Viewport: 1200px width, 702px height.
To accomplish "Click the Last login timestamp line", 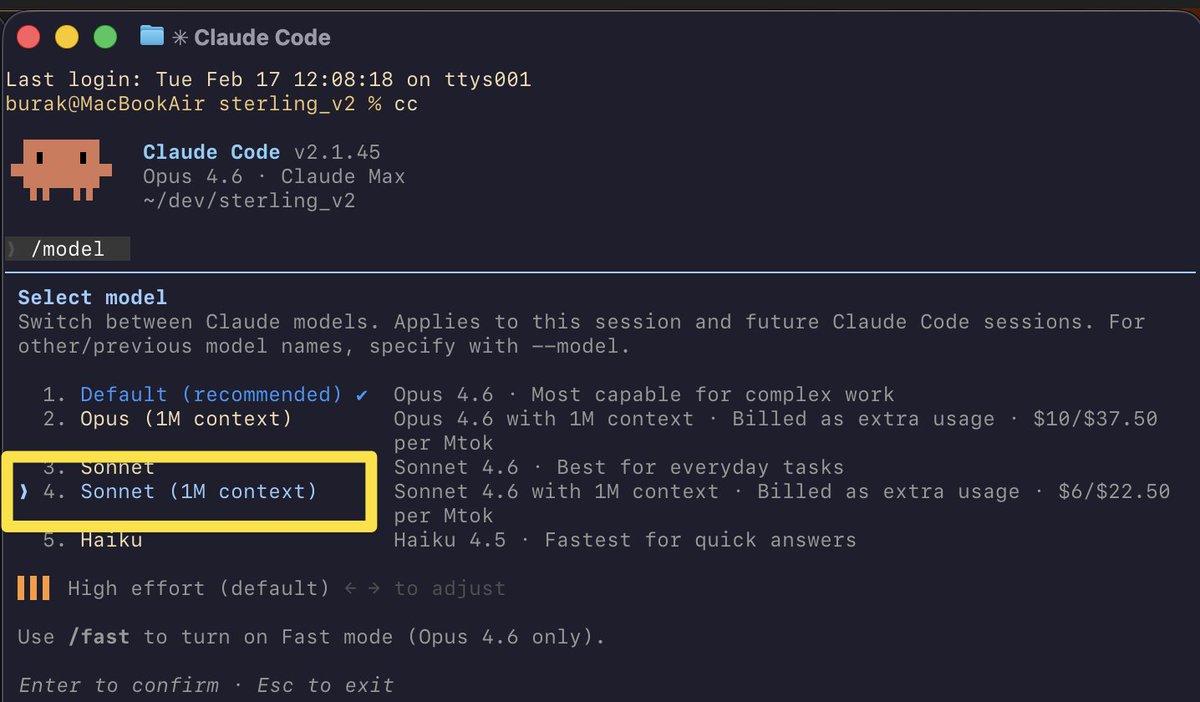I will pos(268,79).
